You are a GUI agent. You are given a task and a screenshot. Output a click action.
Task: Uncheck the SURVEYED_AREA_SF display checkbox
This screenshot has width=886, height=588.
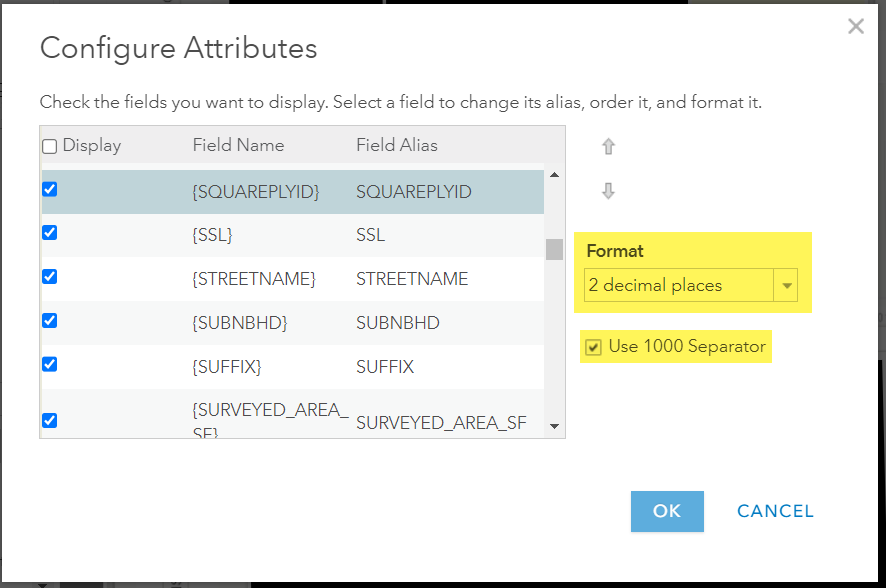49,420
